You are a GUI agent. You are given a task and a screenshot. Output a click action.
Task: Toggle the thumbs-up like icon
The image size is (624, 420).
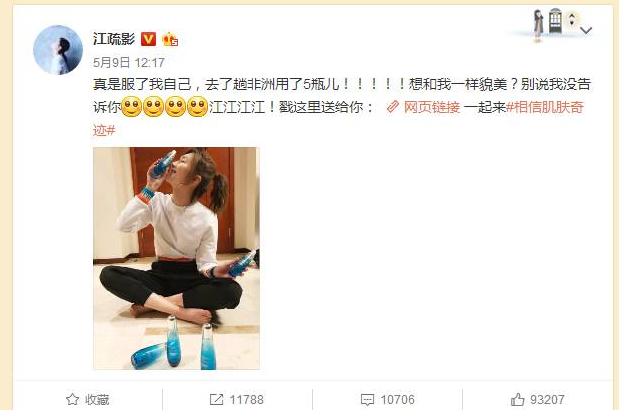517,399
